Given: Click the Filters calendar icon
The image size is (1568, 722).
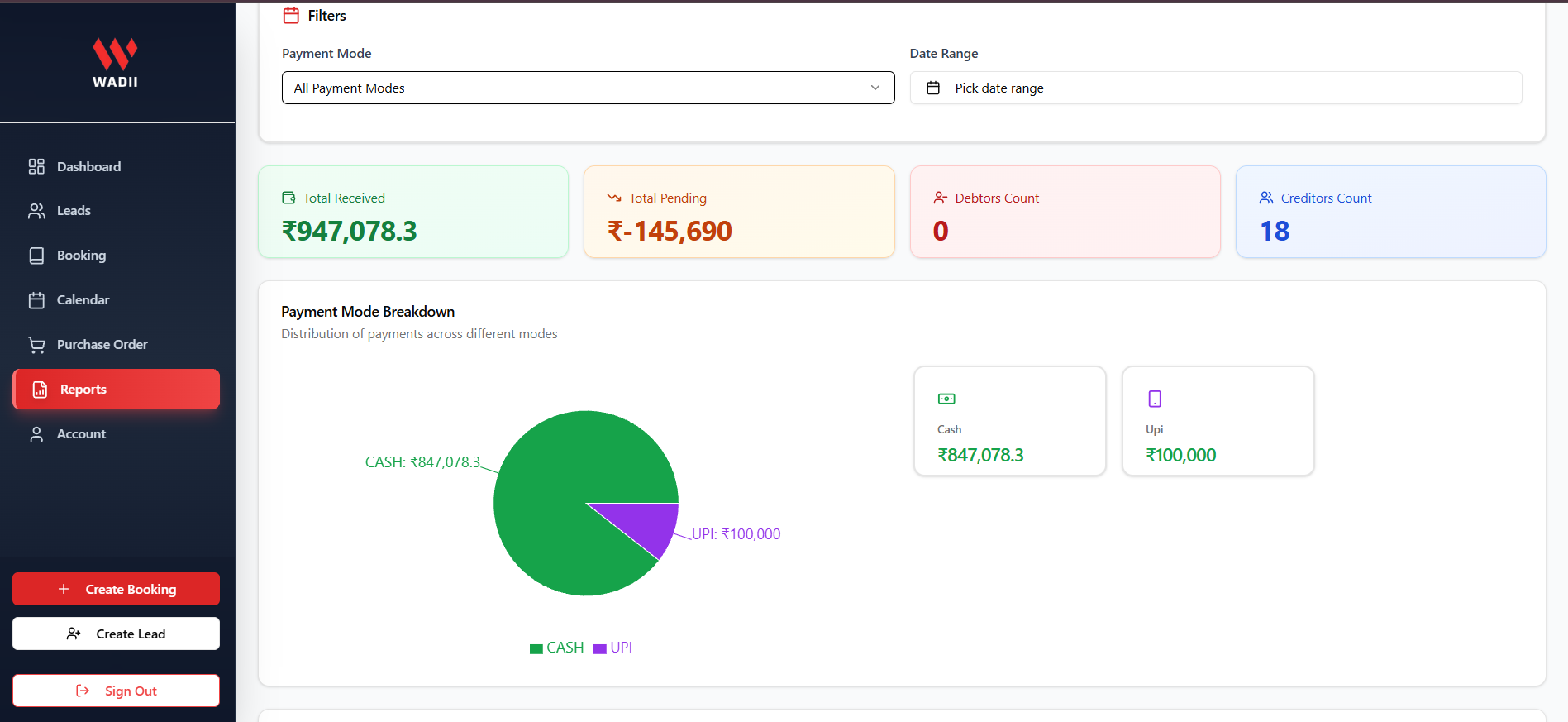Looking at the screenshot, I should 291,15.
